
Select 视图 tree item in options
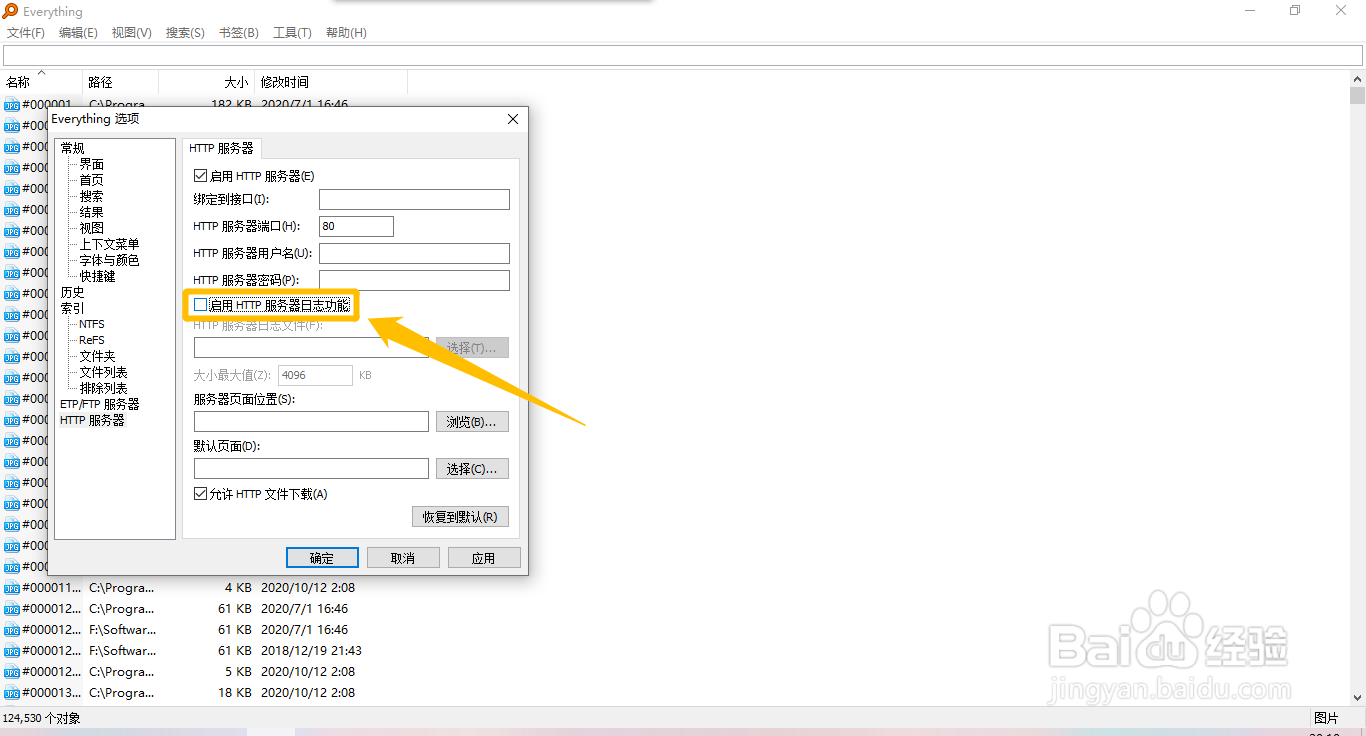pyautogui.click(x=91, y=228)
